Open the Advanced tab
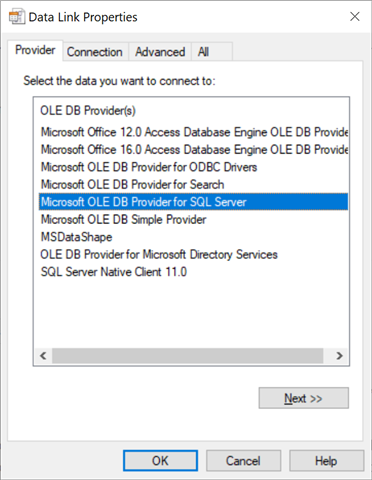The width and height of the screenshot is (372, 480). coord(160,52)
